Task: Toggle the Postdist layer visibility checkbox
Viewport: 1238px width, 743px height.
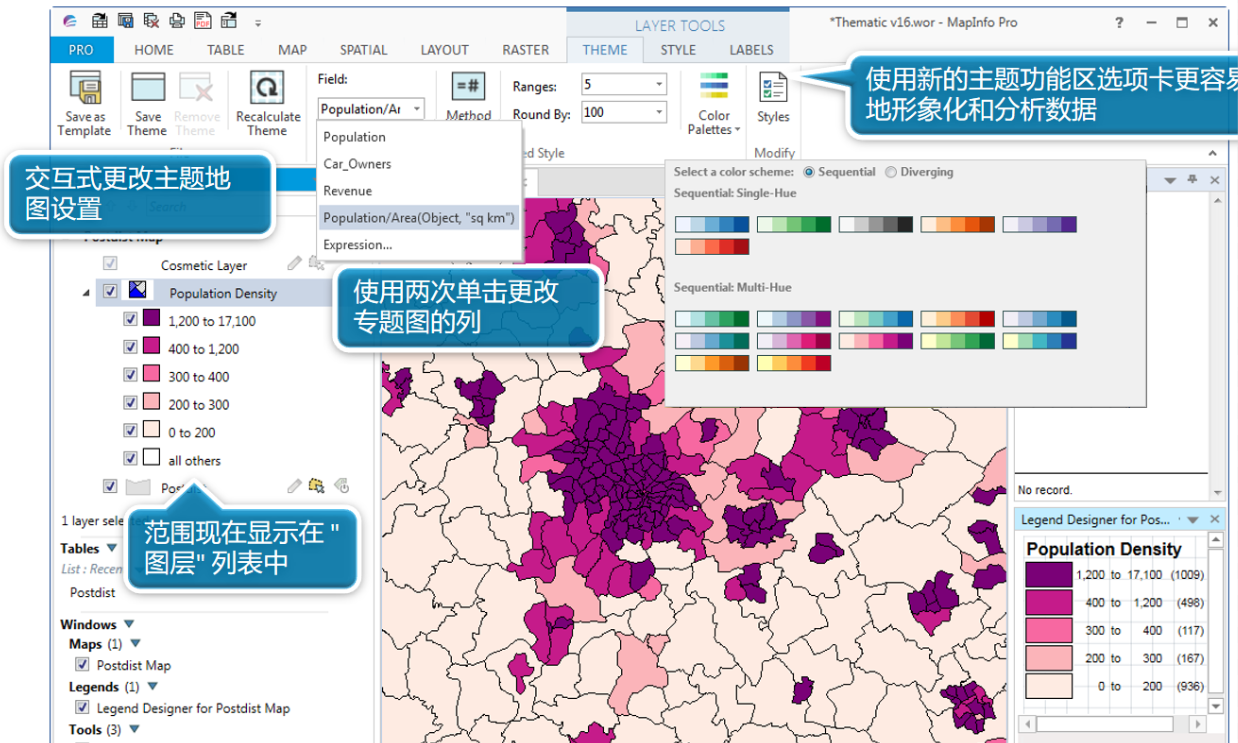Action: pyautogui.click(x=110, y=486)
